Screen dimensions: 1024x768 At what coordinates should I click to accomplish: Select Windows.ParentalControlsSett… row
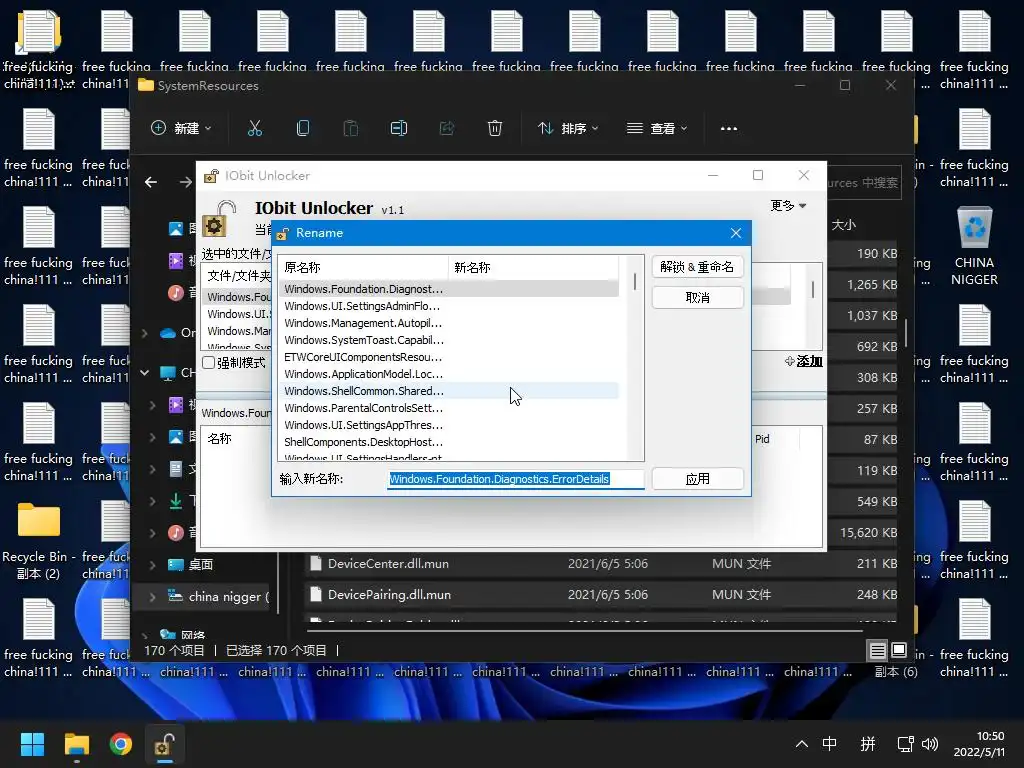coord(449,408)
